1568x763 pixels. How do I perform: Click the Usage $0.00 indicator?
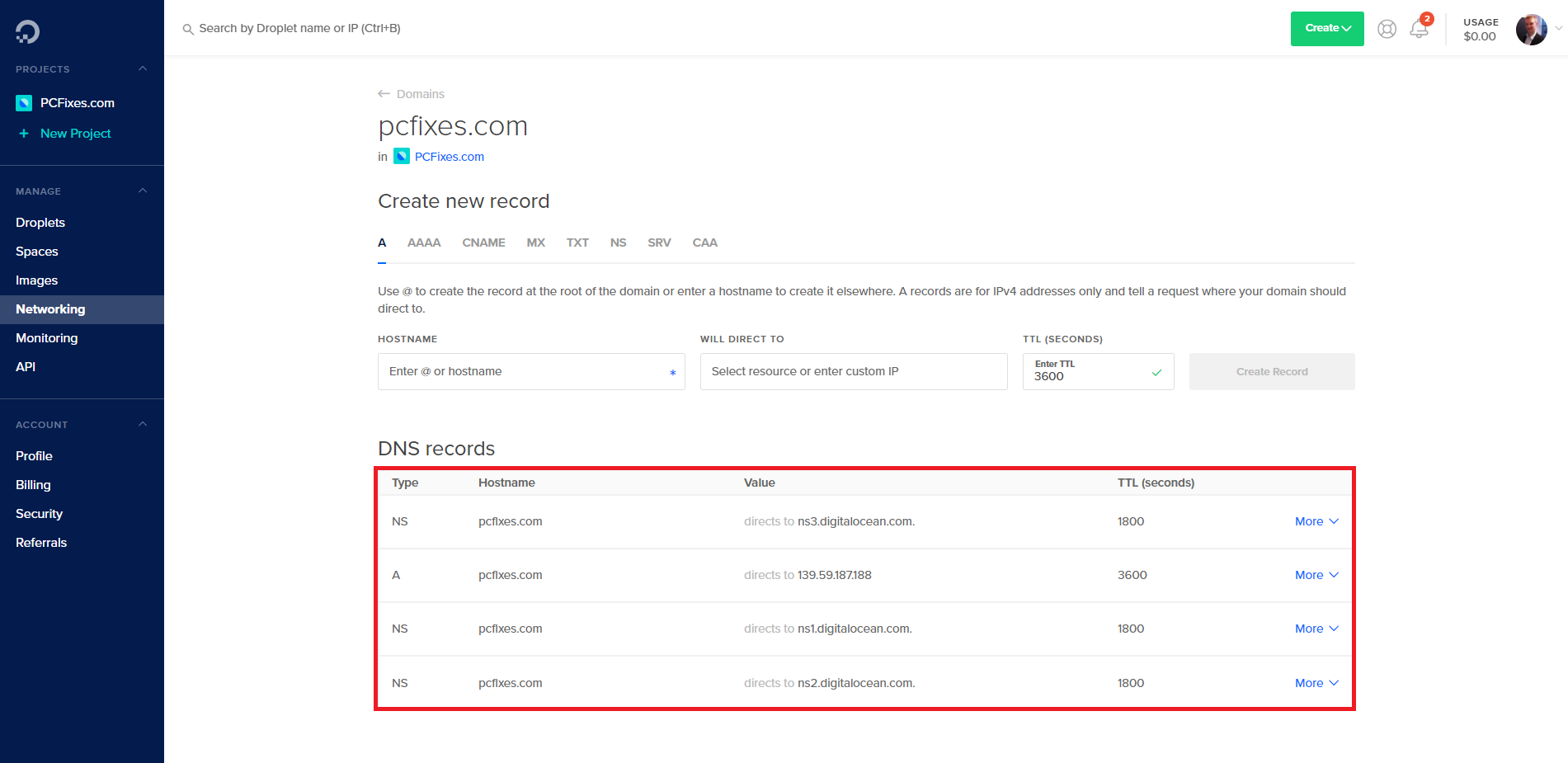click(1481, 29)
